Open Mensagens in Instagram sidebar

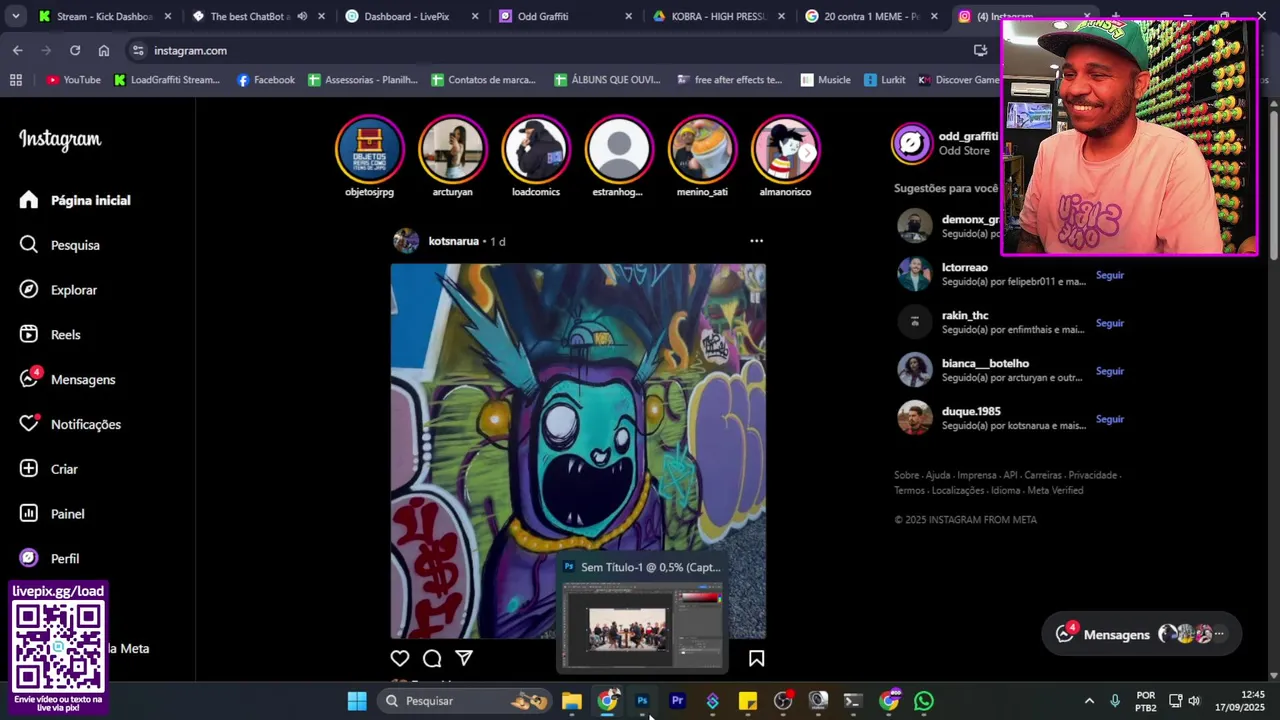click(x=68, y=379)
